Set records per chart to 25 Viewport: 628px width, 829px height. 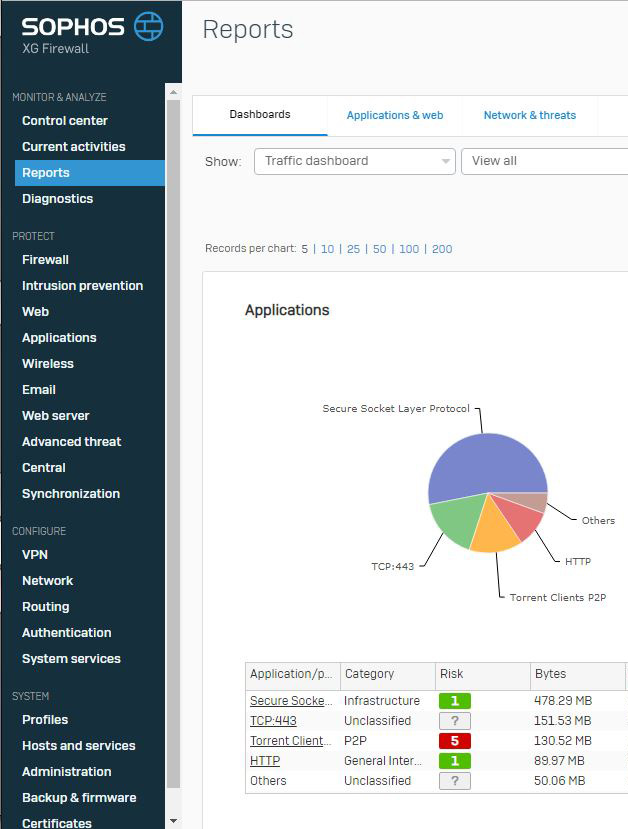coord(353,249)
